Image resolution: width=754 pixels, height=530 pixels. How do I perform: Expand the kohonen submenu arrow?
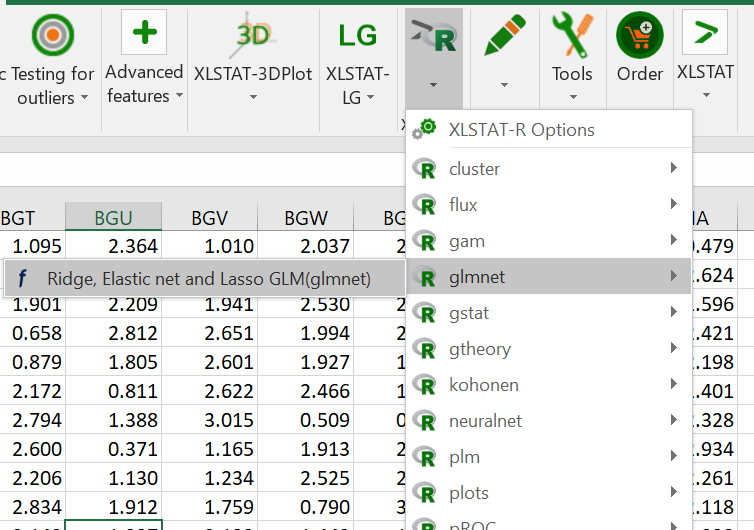pos(674,385)
